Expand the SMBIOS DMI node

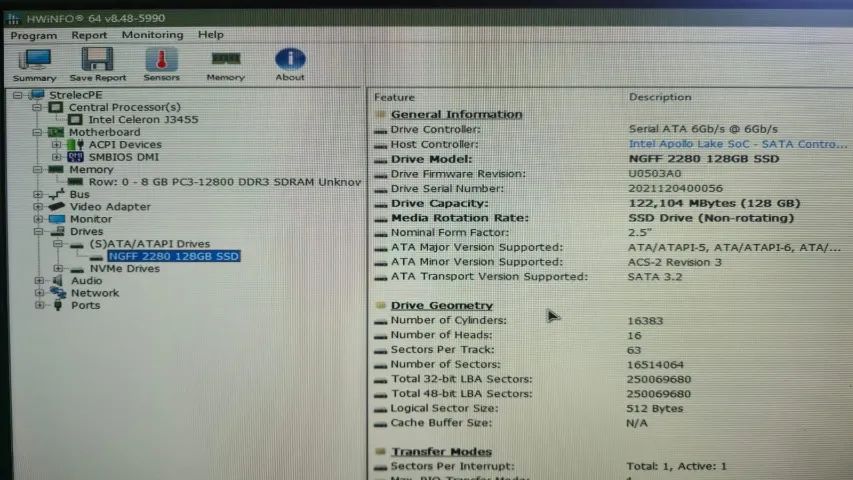click(x=57, y=157)
